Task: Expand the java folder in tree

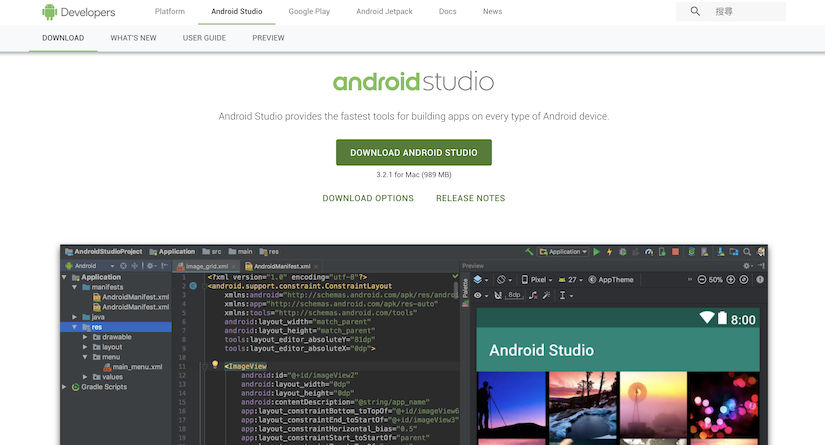Action: [x=75, y=317]
